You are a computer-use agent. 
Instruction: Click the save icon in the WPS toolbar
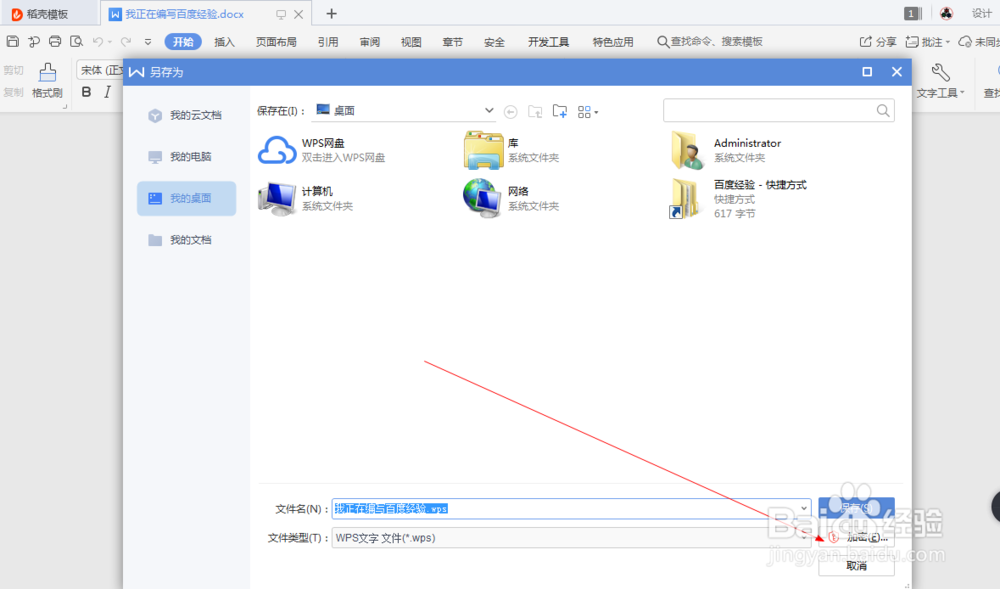[x=12, y=41]
